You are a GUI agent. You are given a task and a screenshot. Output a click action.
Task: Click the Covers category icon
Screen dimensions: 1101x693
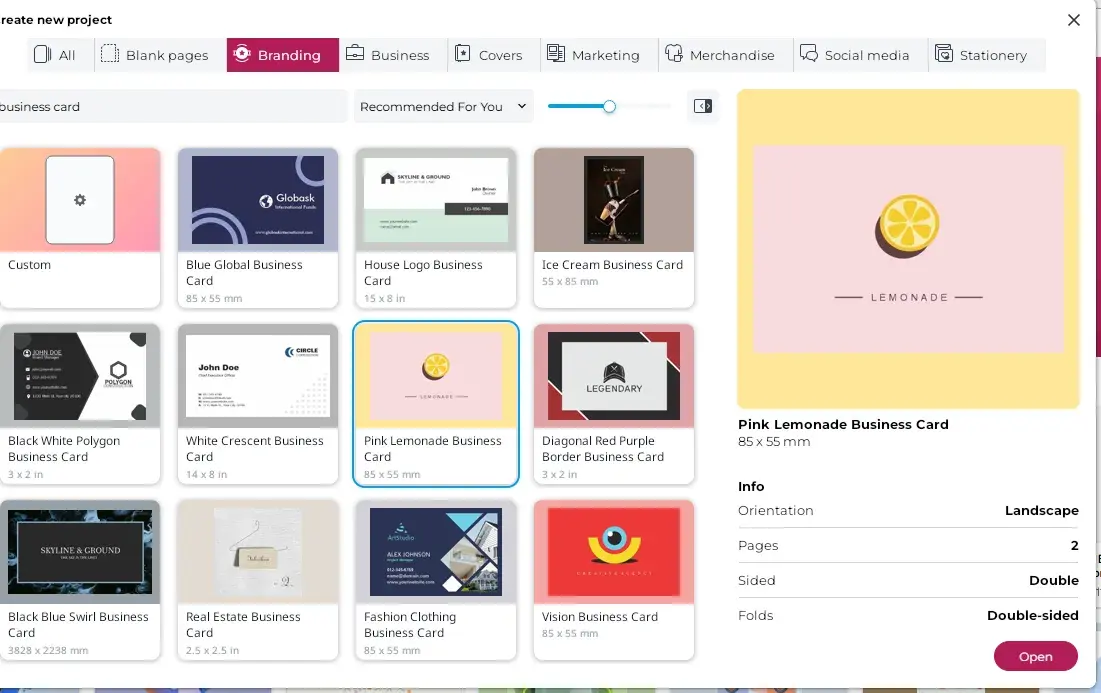[463, 55]
